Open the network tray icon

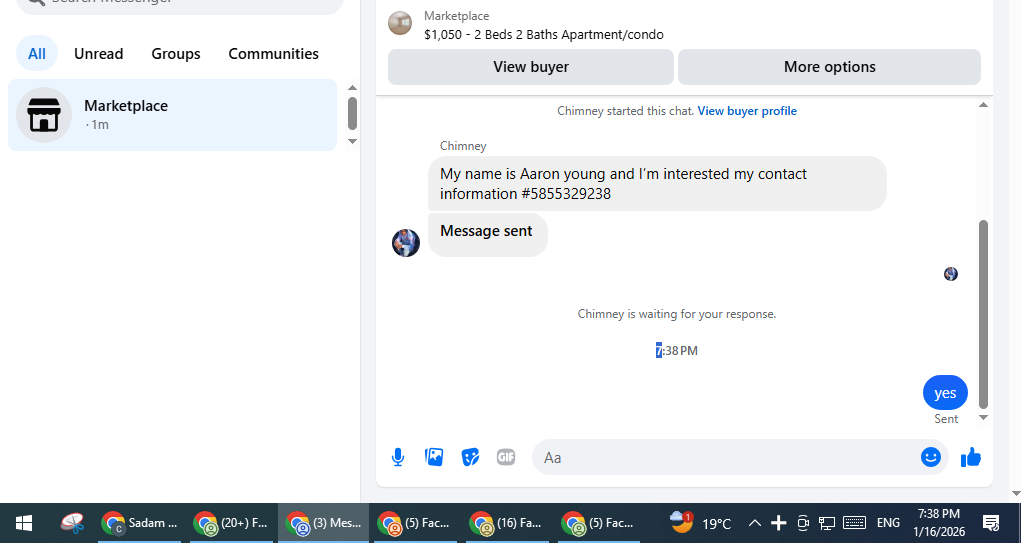click(827, 523)
